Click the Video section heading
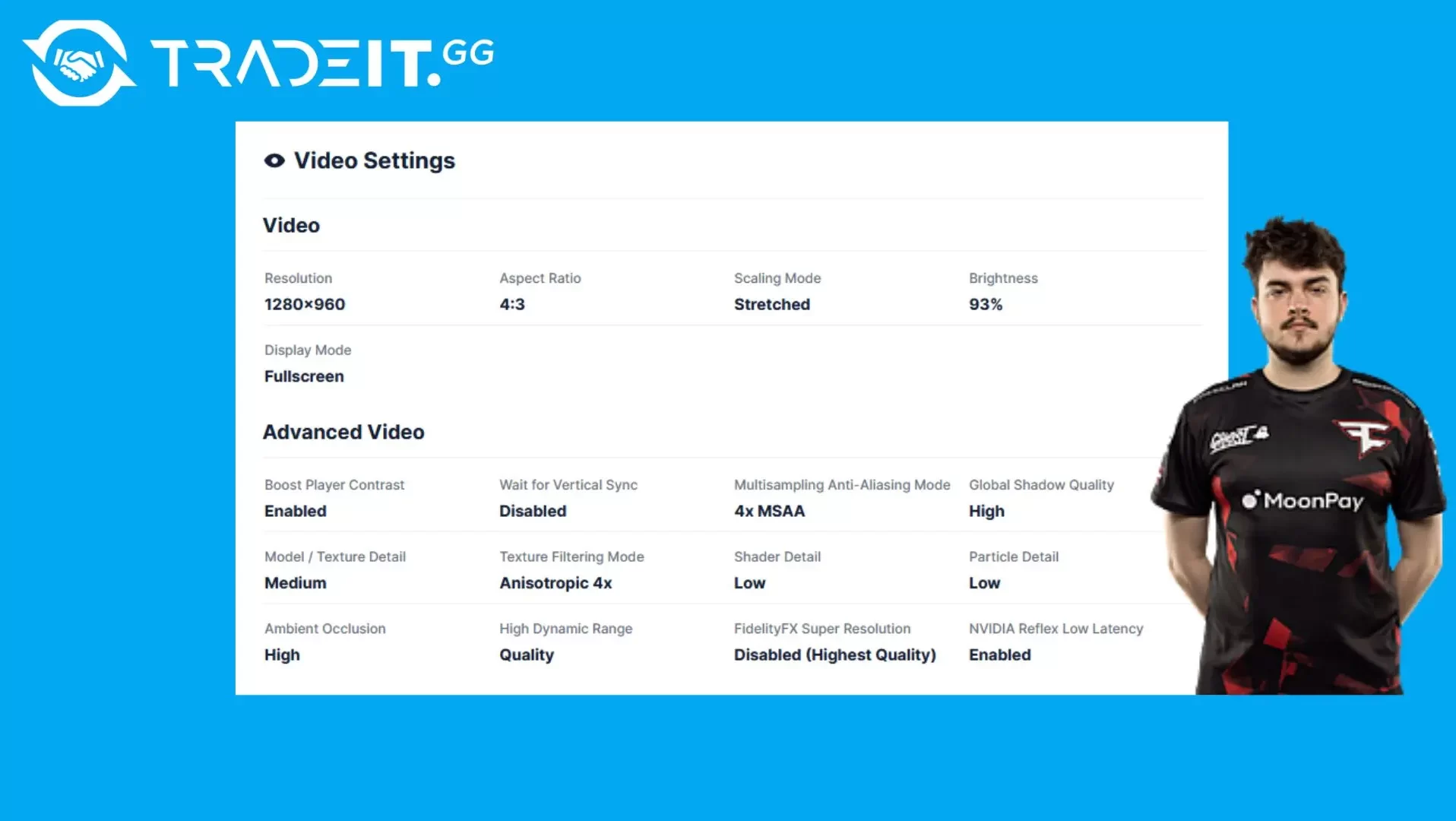Viewport: 1456px width, 821px height. coord(291,225)
